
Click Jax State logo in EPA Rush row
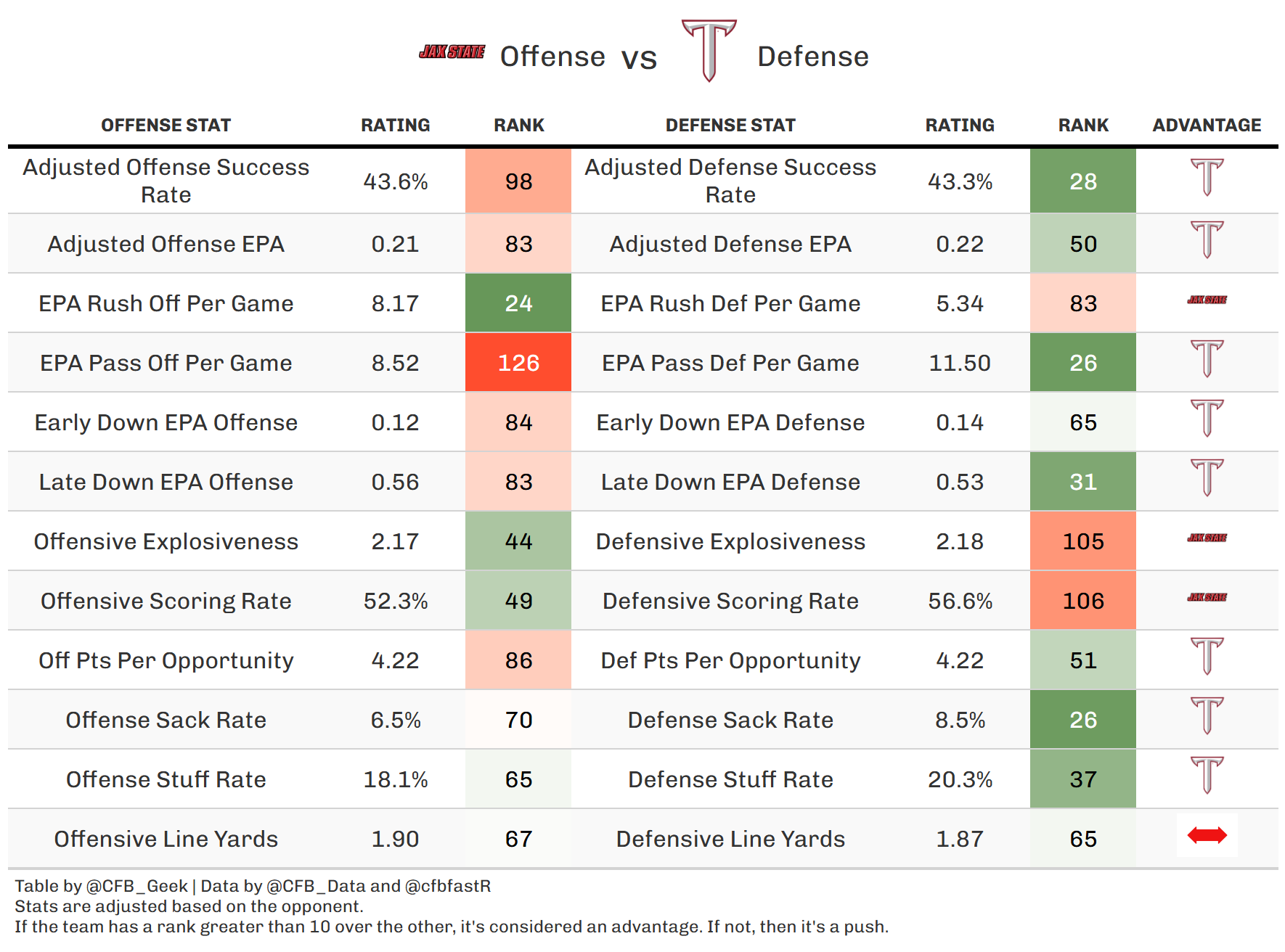point(1207,300)
